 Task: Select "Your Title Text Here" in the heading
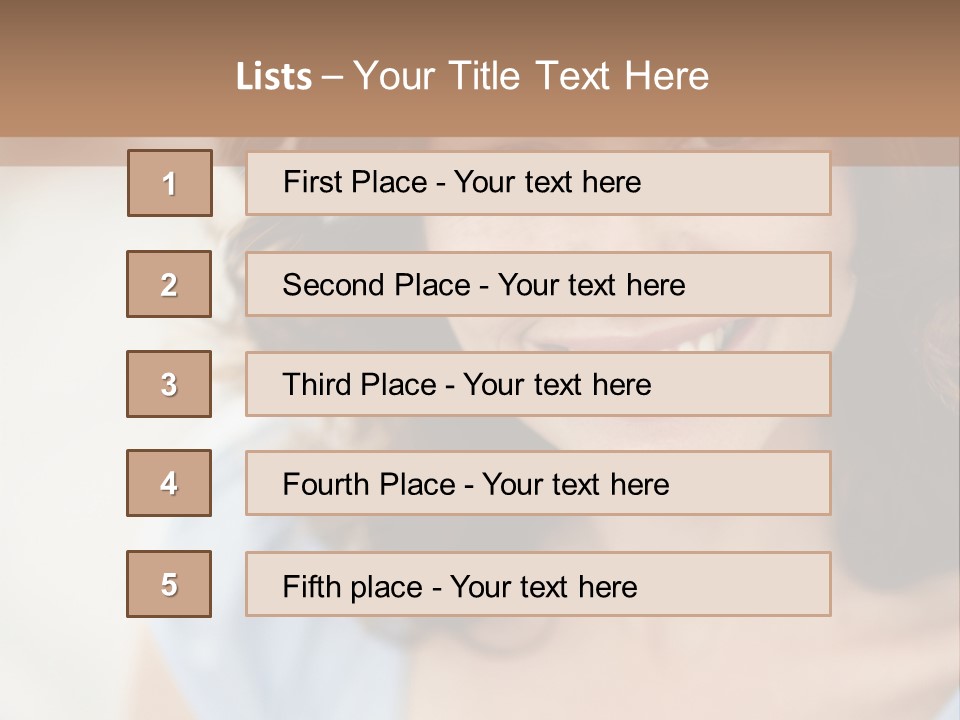[x=531, y=76]
